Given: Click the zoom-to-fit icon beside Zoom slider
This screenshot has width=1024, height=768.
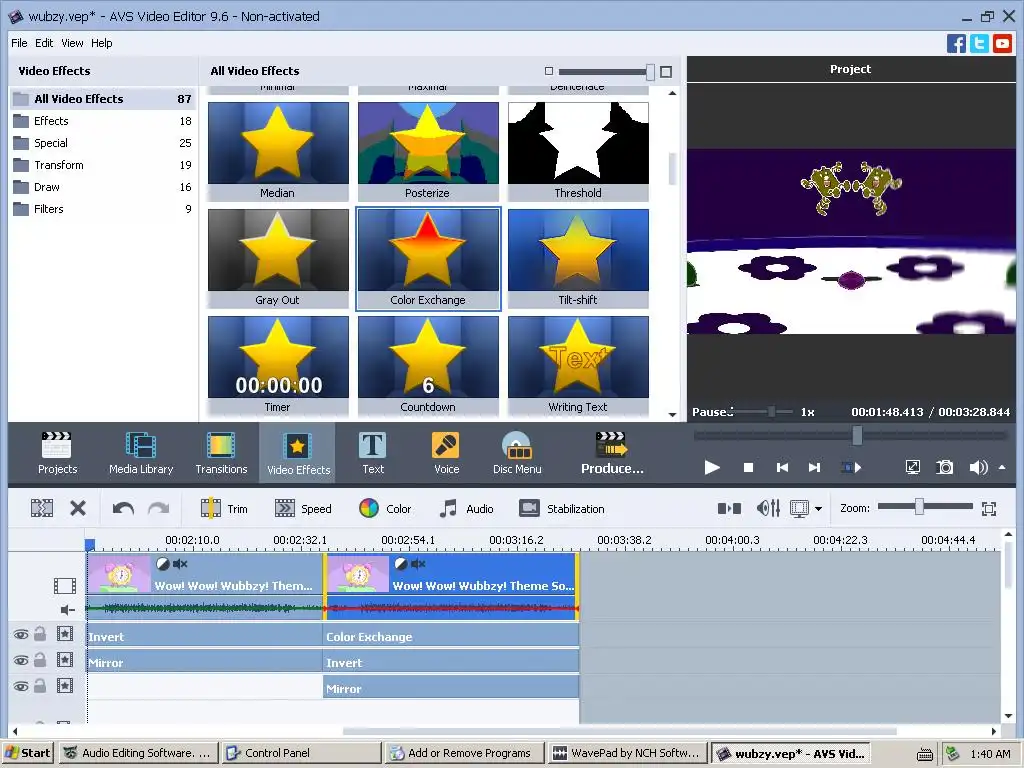Looking at the screenshot, I should 989,509.
